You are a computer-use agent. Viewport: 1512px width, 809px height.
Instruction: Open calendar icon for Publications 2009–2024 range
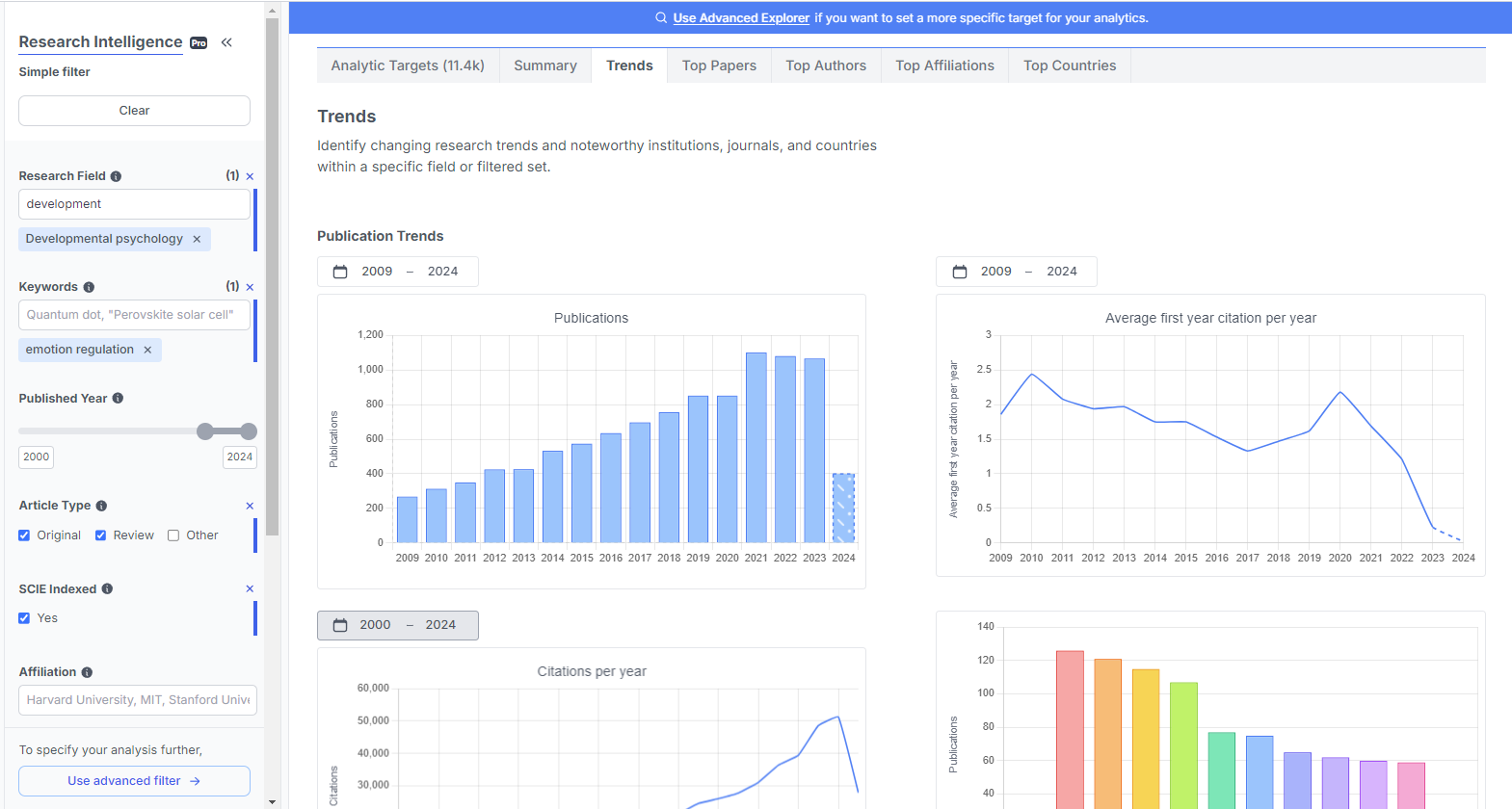click(x=340, y=272)
